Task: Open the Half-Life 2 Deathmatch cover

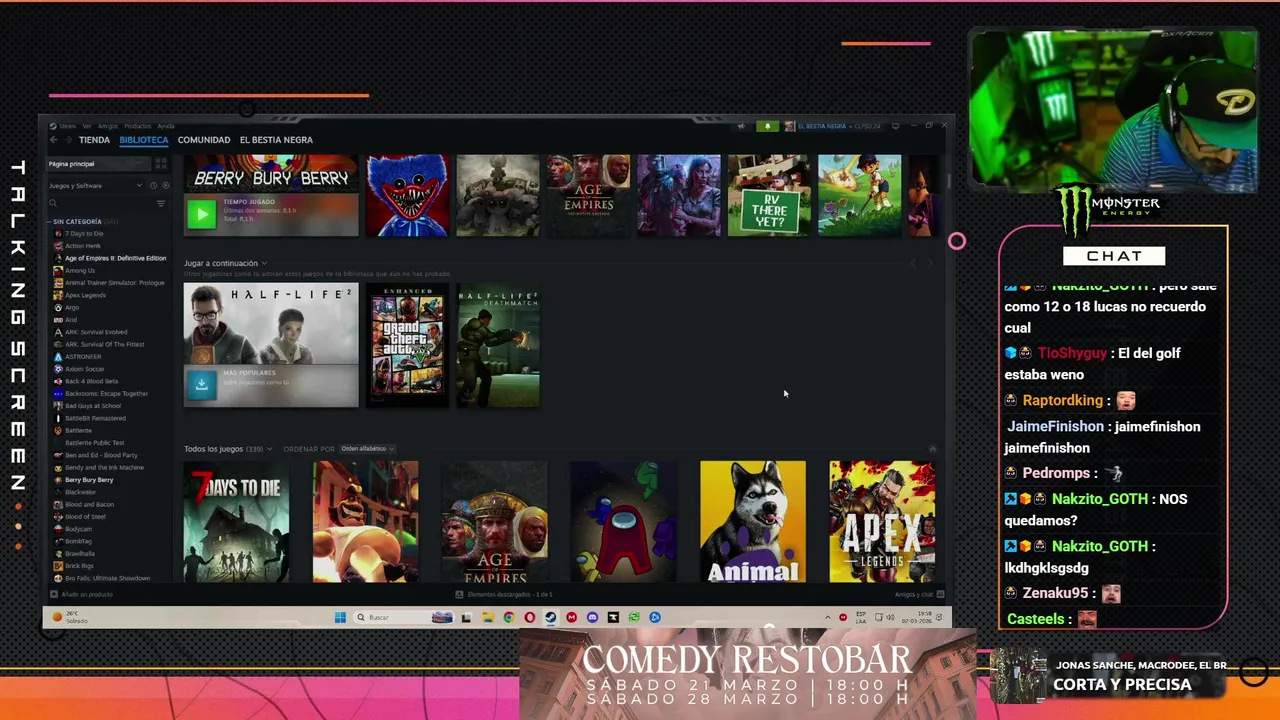Action: [498, 346]
